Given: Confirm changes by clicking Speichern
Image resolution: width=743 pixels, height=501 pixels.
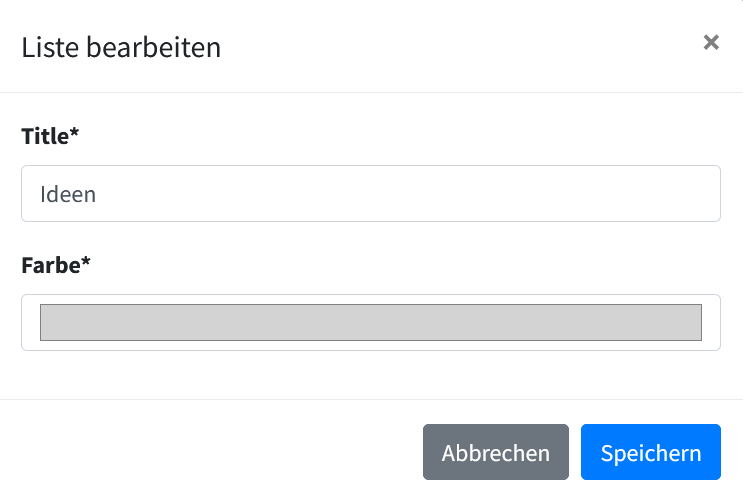Looking at the screenshot, I should 650,453.
